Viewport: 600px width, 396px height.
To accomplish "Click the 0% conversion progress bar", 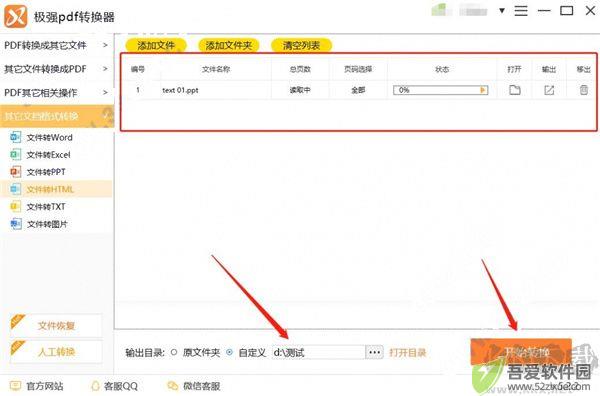I will click(440, 90).
